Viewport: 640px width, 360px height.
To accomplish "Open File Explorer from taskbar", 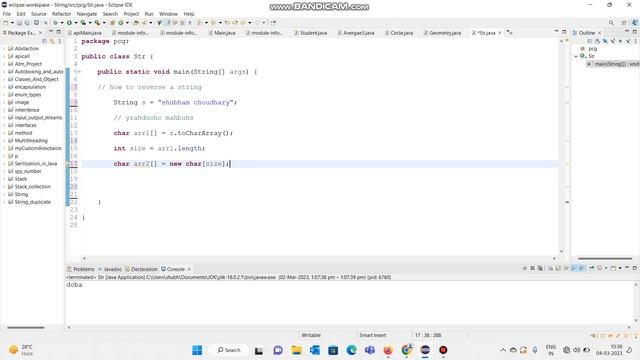I will 296,350.
